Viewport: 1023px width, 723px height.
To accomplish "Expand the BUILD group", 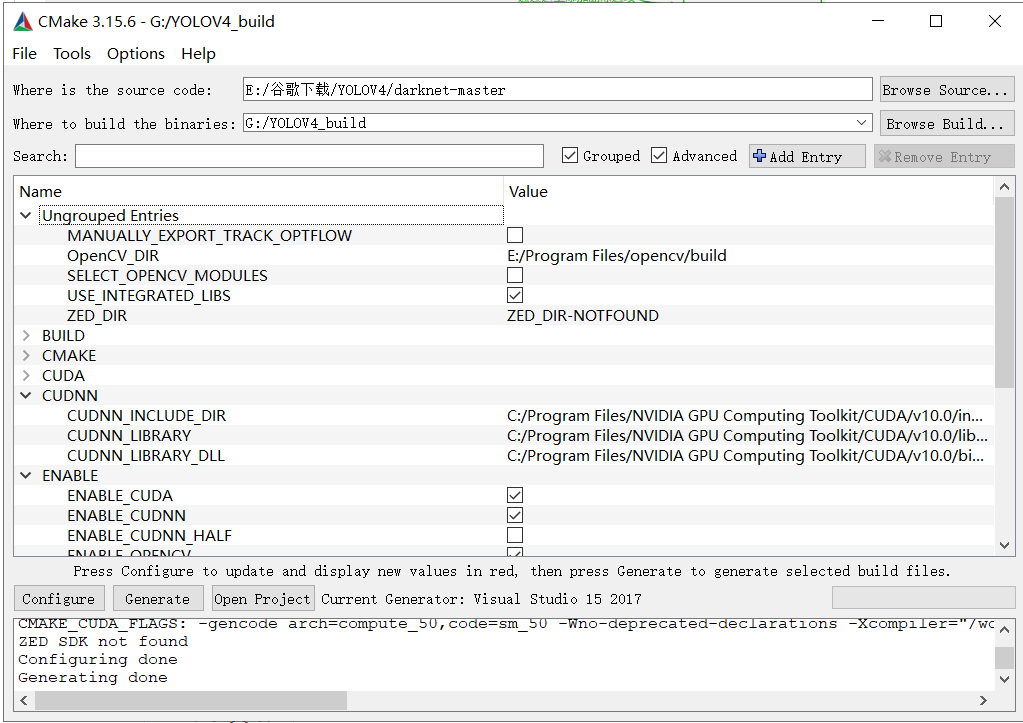I will click(x=25, y=335).
